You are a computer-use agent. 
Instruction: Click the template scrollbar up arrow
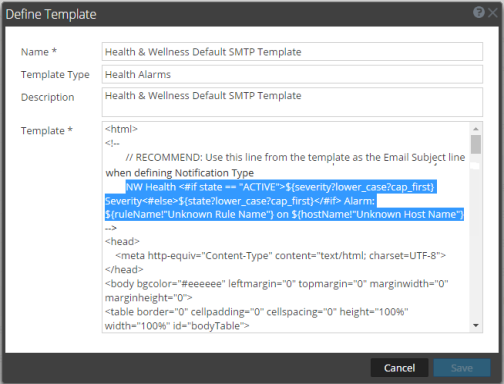tap(476, 129)
